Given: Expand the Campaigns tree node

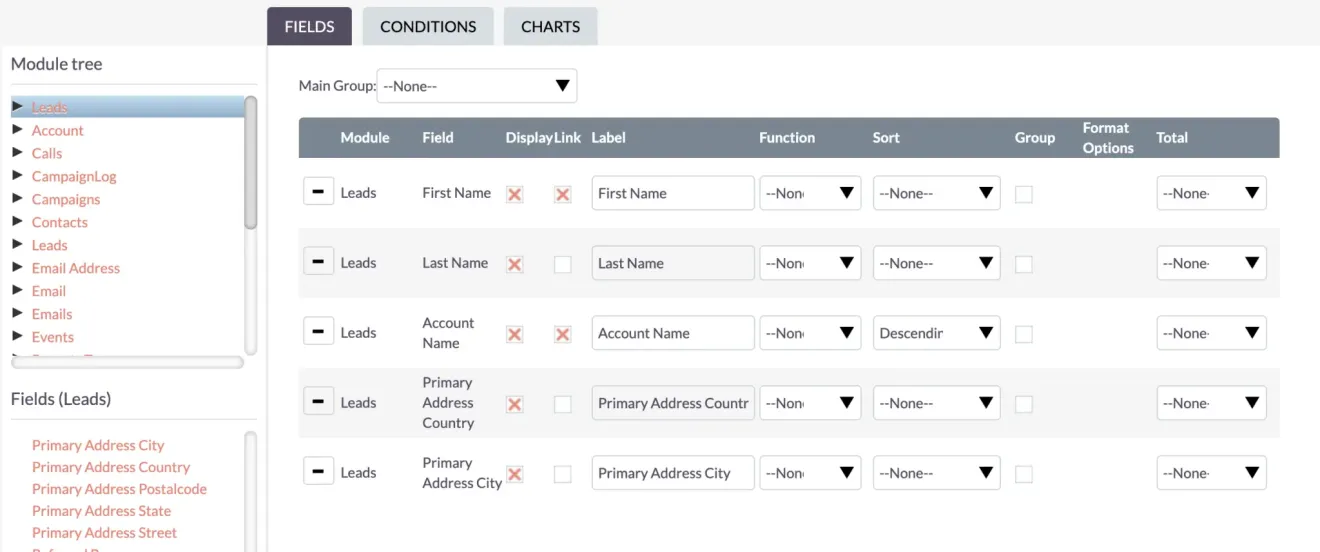Looking at the screenshot, I should point(18,199).
